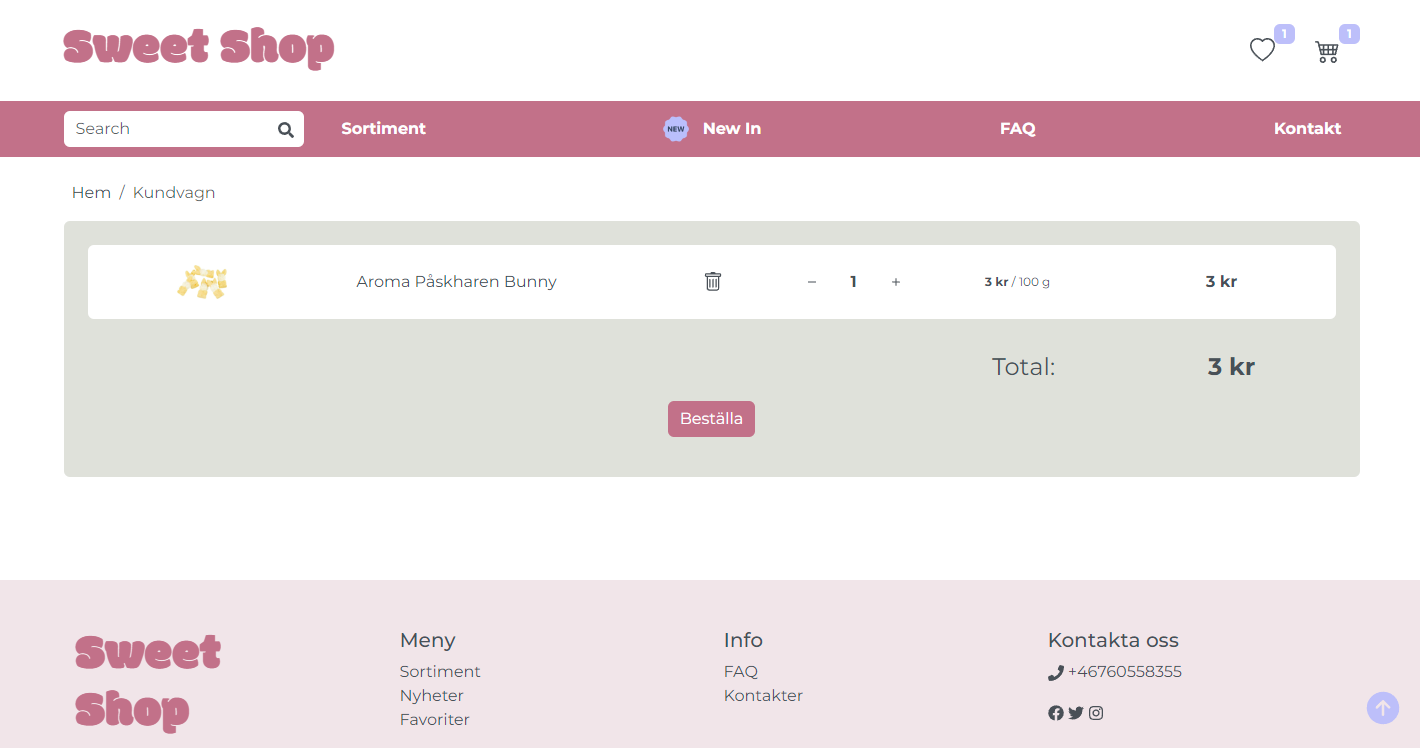Open Favoriter link in footer menu
This screenshot has width=1420, height=748.
click(434, 720)
